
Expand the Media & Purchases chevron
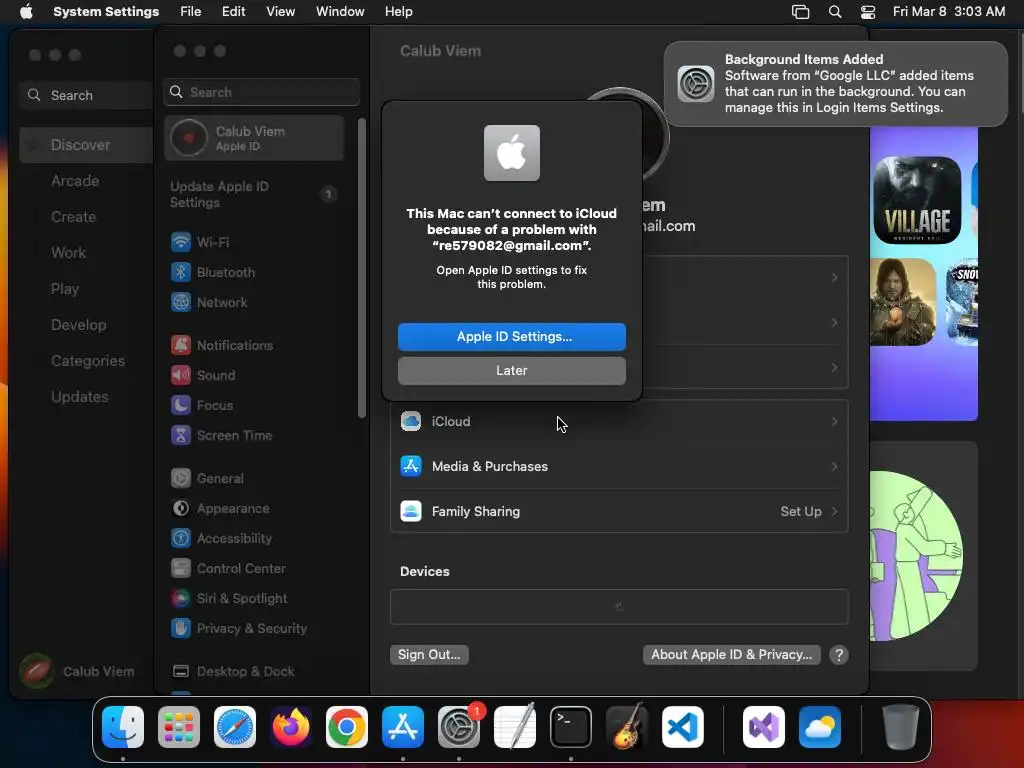click(834, 466)
